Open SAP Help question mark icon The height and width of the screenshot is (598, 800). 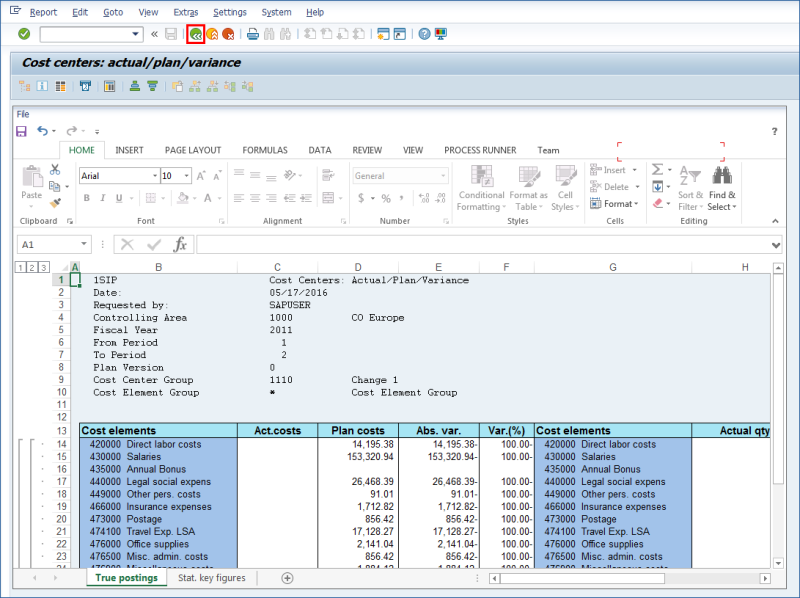pyautogui.click(x=424, y=34)
